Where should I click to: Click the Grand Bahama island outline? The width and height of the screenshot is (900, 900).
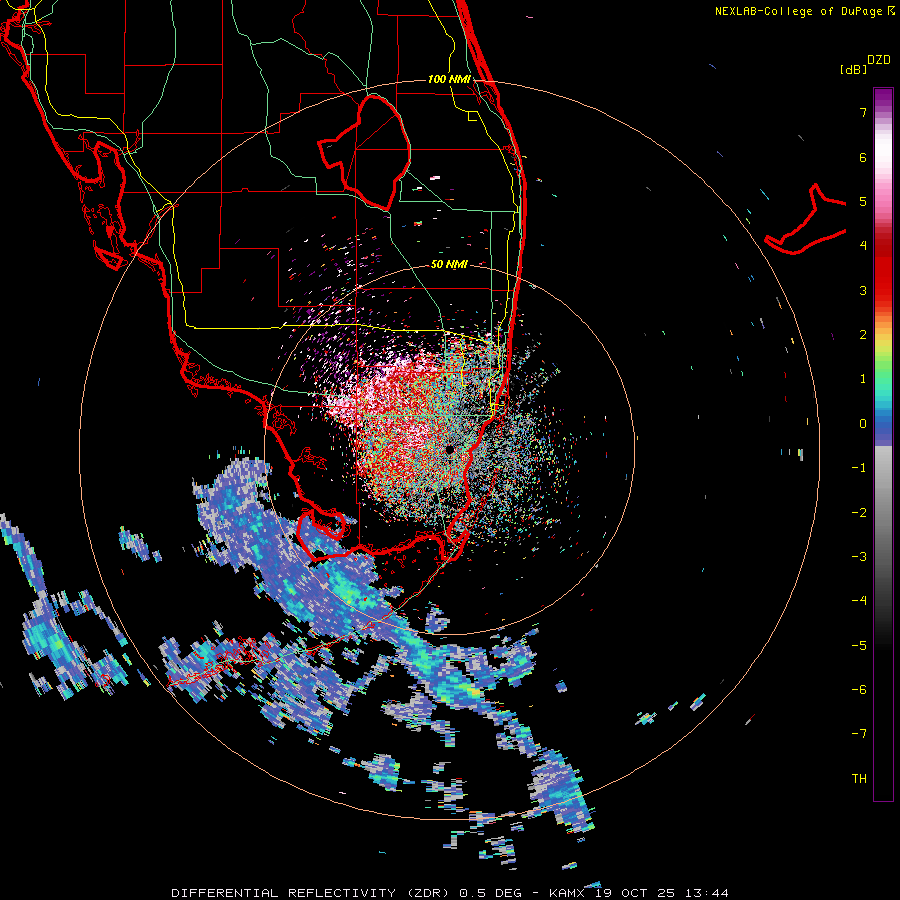click(806, 221)
